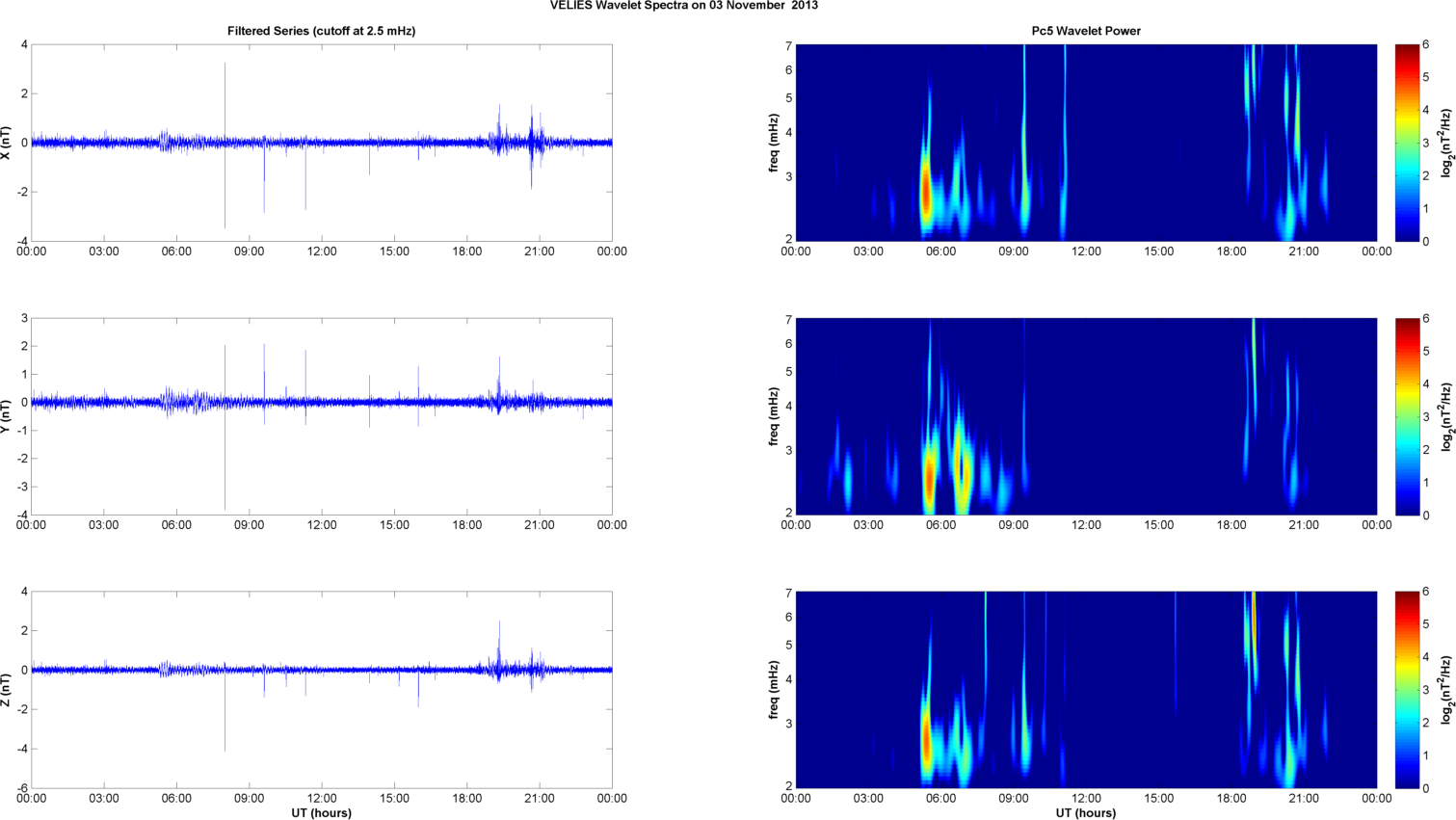Select the "Filtered Series (cutoff at 2.5 mHz)" heading
Image resolution: width=1456 pixels, height=820 pixels.
tap(322, 31)
